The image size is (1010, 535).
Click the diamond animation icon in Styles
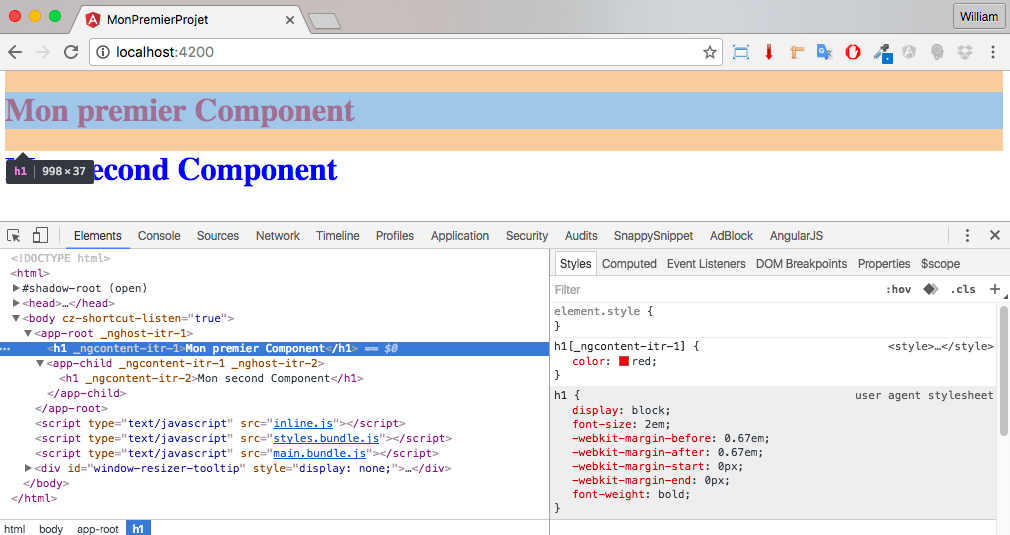pos(930,289)
